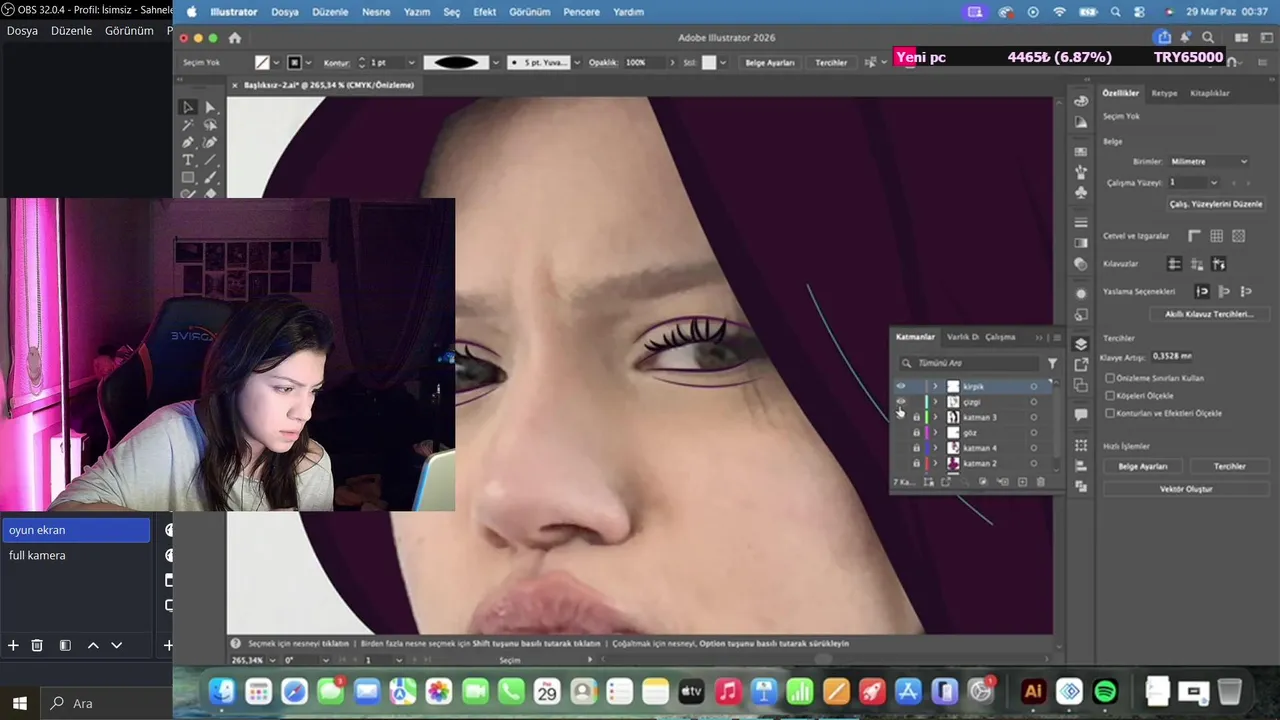Click Vektör Oluştur button
The image size is (1280, 720).
(1185, 489)
